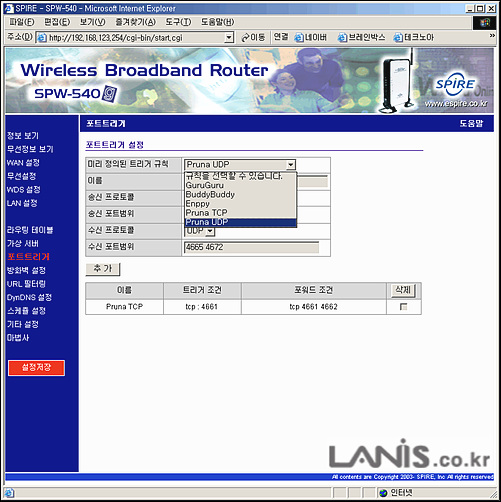Minimize the Internet Explorer window

click(469, 9)
